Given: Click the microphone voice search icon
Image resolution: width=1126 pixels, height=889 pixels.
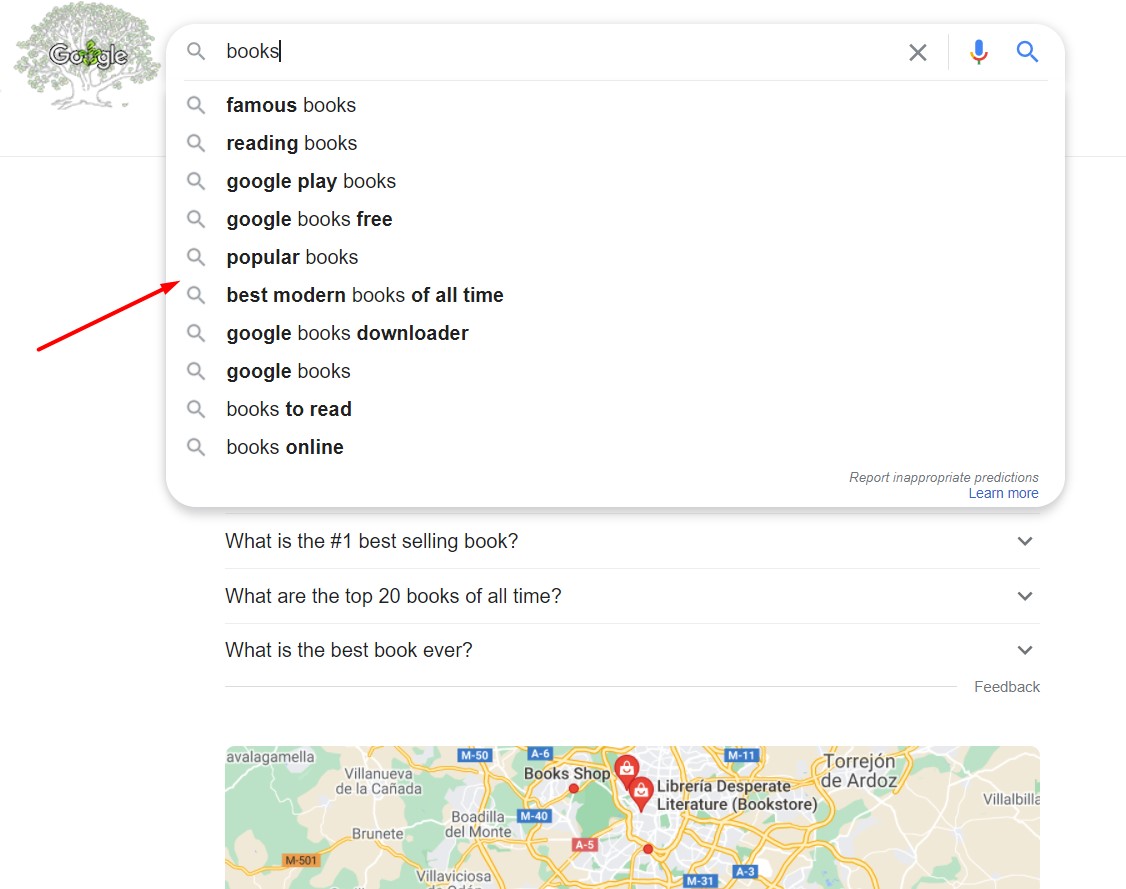Looking at the screenshot, I should pyautogui.click(x=978, y=51).
